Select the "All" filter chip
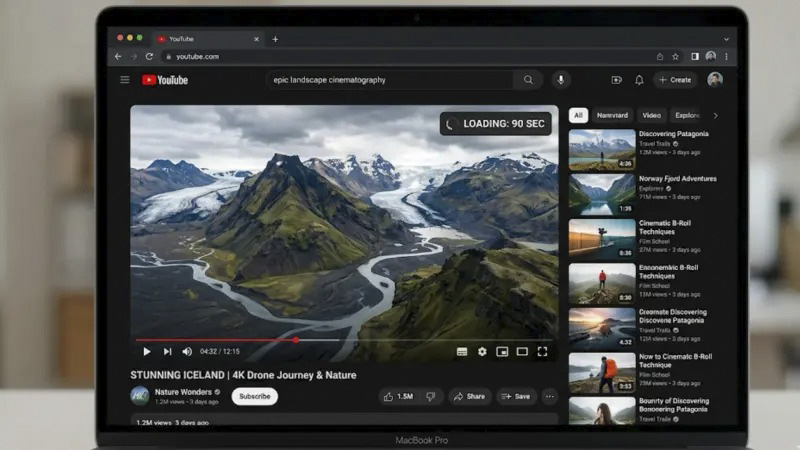800x450 pixels. pos(578,115)
